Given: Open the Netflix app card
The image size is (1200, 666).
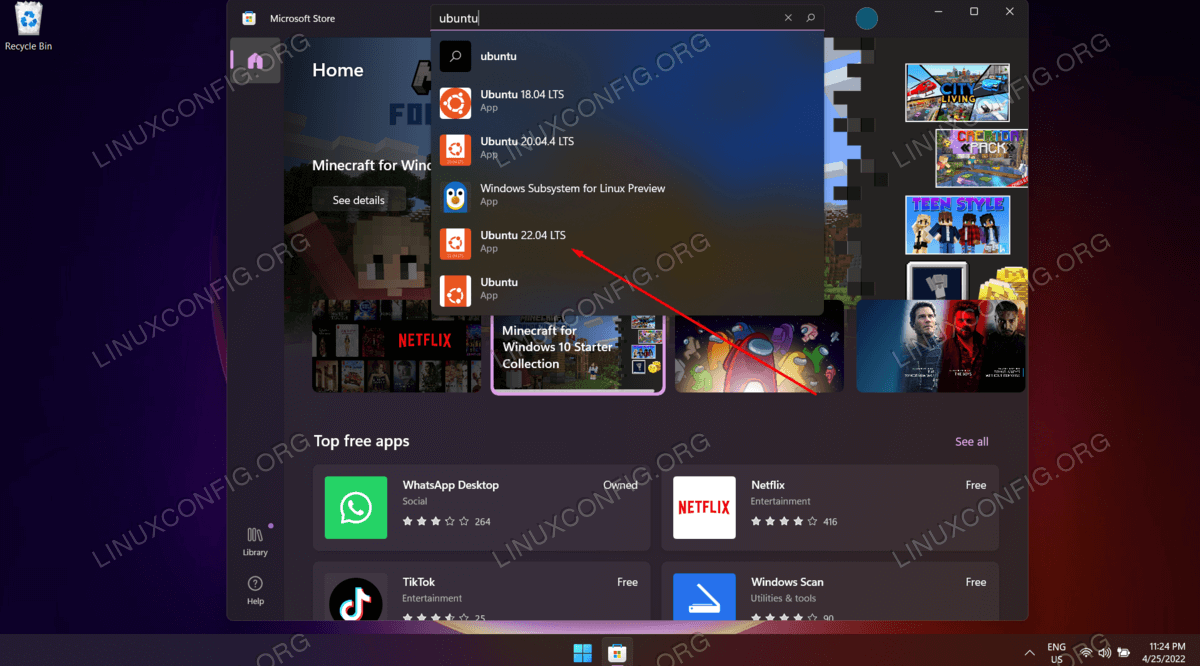Looking at the screenshot, I should [x=829, y=507].
